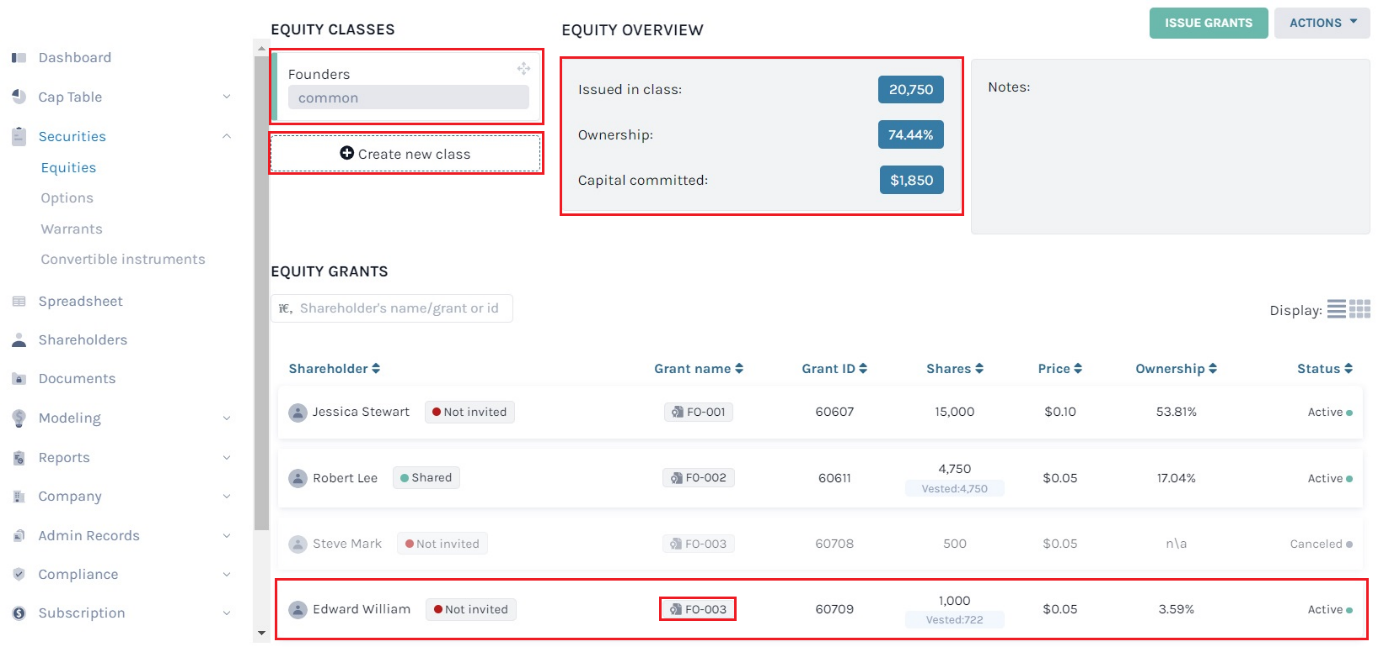Click the Company building icon

[x=18, y=496]
